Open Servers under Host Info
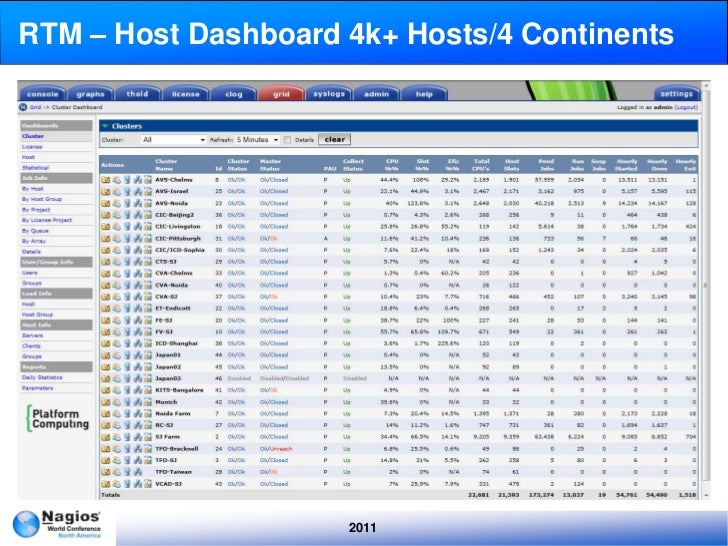Screen dimensions: 728x546 [32, 335]
